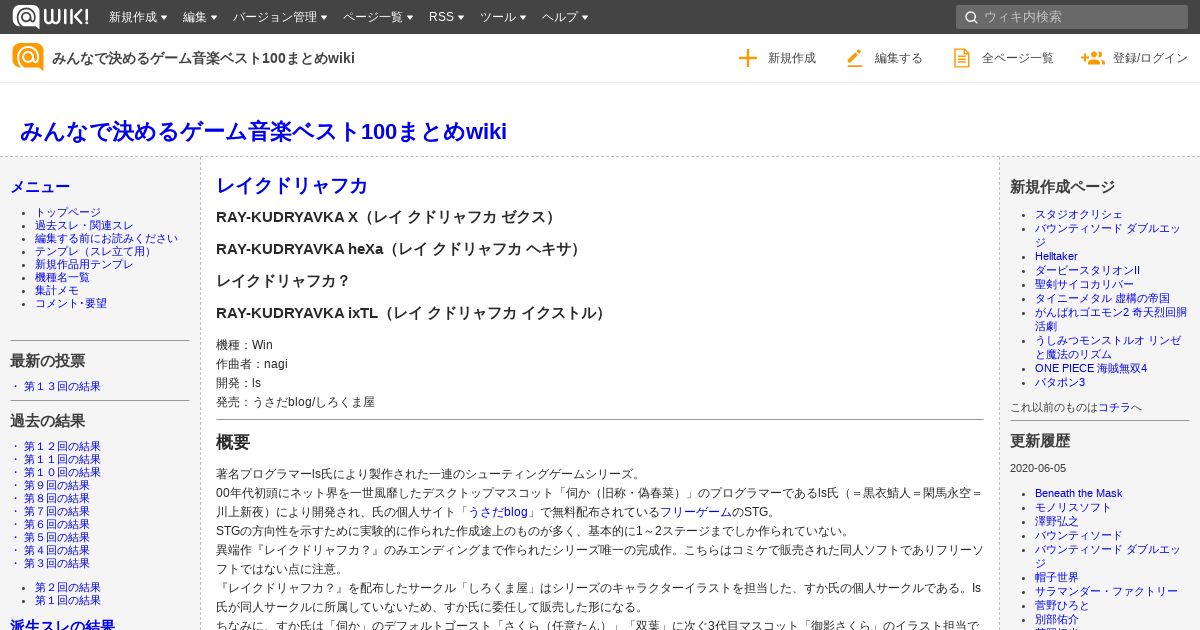Open 第１２回の結果 link
Image resolution: width=1200 pixels, height=630 pixels.
click(x=62, y=446)
